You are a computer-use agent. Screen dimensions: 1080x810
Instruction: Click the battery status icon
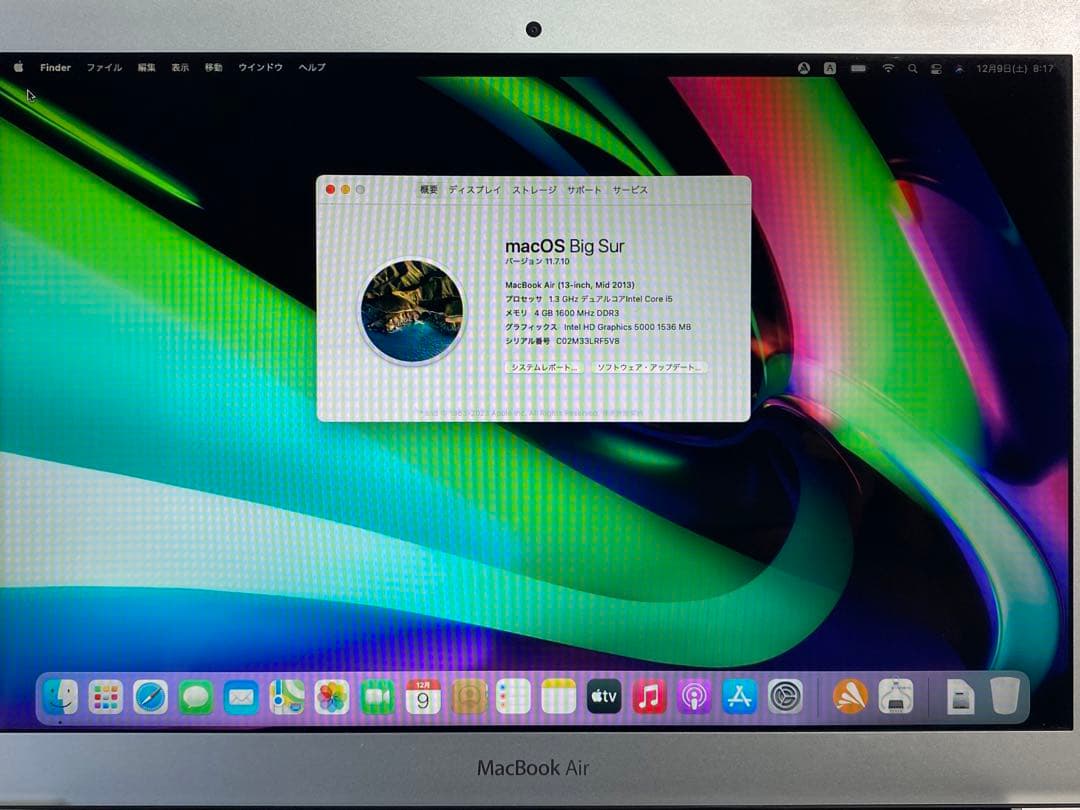860,68
